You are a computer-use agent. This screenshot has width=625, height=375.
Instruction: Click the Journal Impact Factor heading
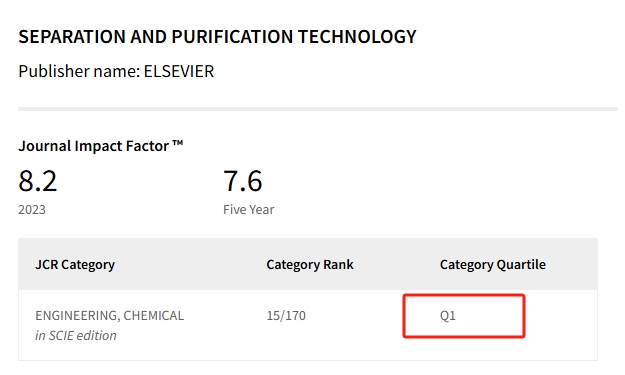(x=101, y=146)
